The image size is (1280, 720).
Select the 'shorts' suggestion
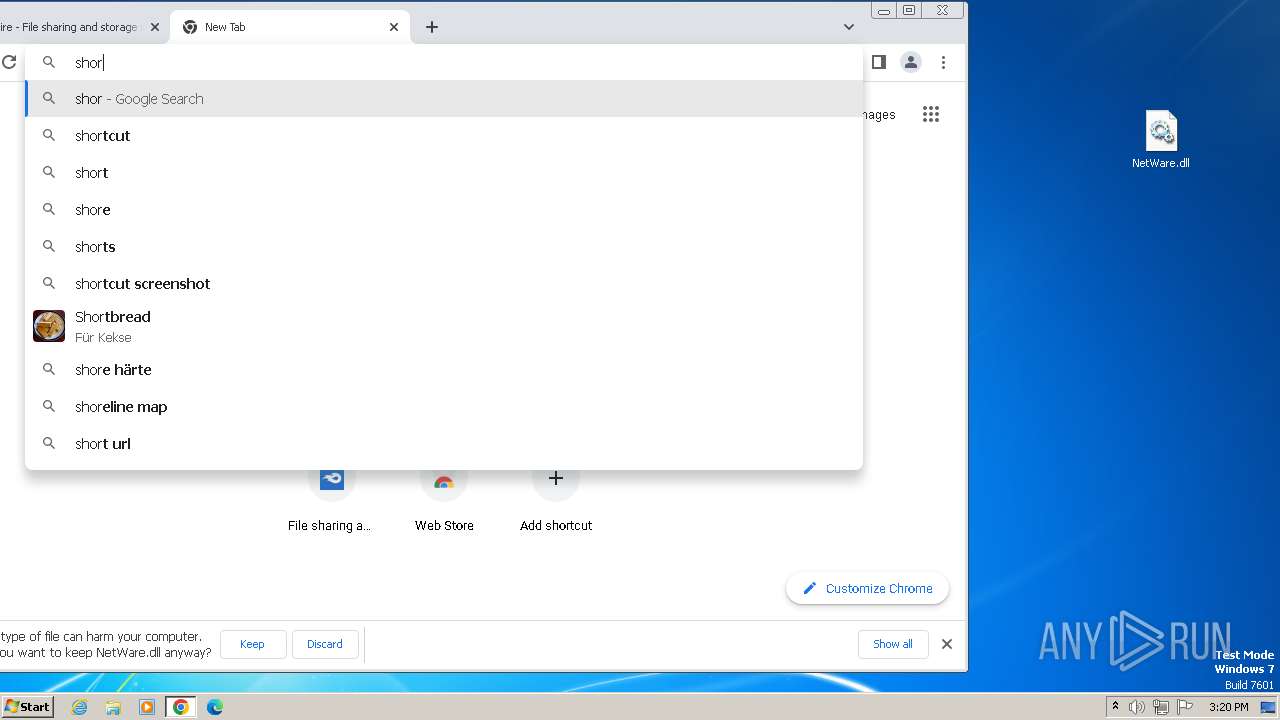tap(444, 247)
